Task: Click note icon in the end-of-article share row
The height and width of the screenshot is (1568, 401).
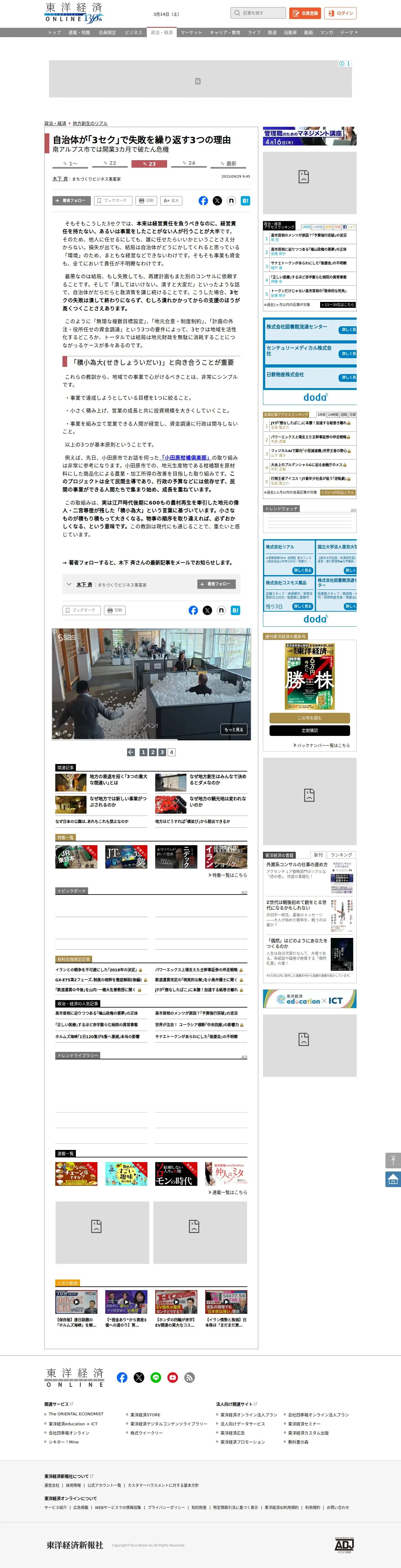Action: point(221,610)
